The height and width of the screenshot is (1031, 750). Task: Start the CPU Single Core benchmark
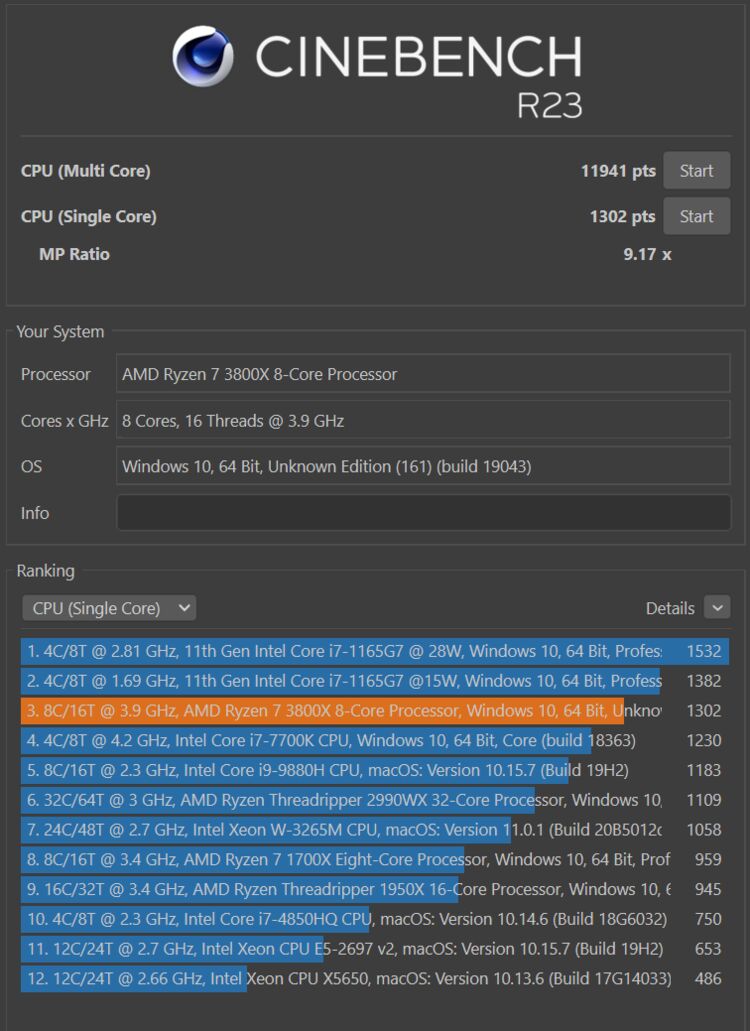point(696,216)
